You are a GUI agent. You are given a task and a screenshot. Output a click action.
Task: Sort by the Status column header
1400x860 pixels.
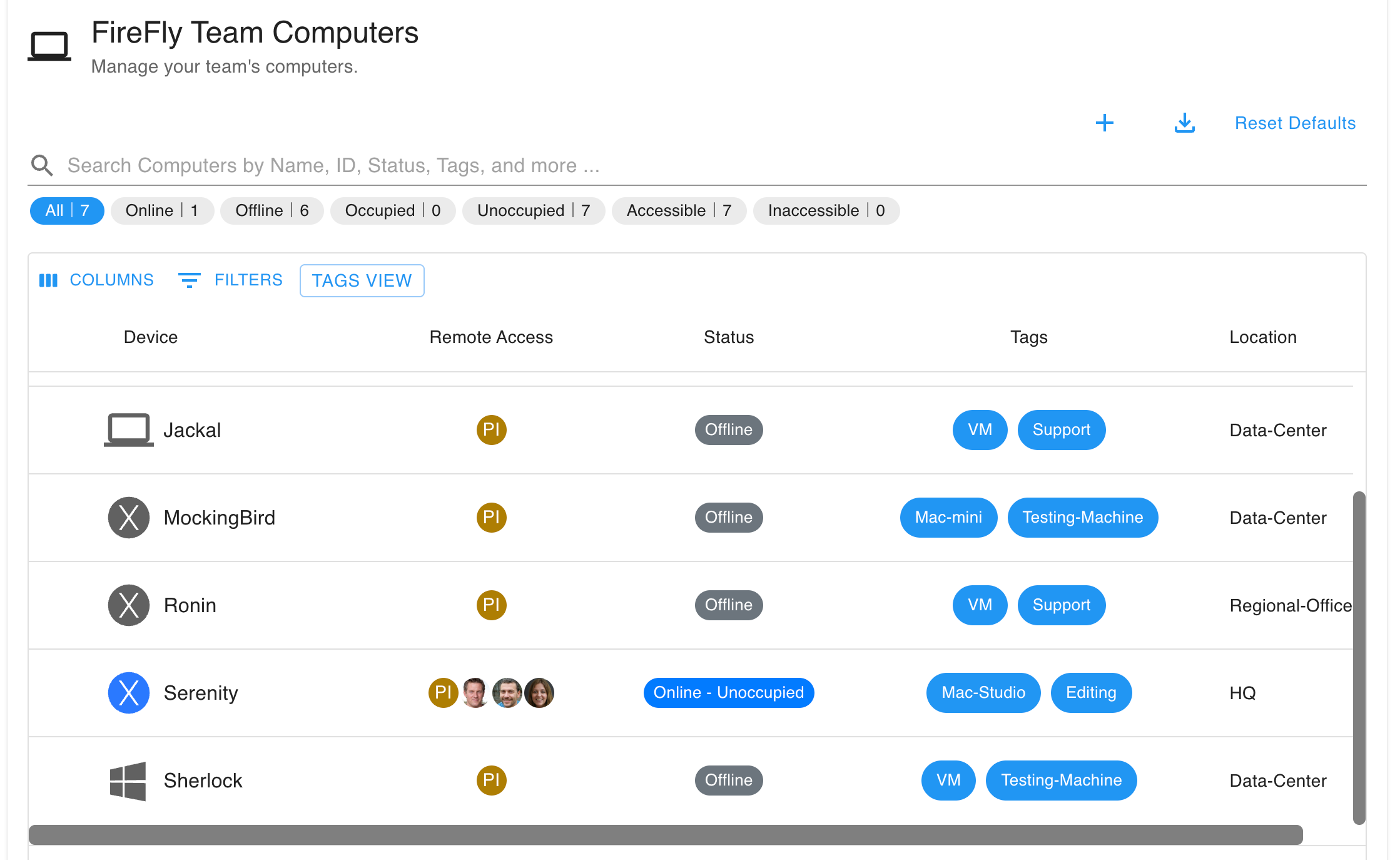click(x=729, y=337)
